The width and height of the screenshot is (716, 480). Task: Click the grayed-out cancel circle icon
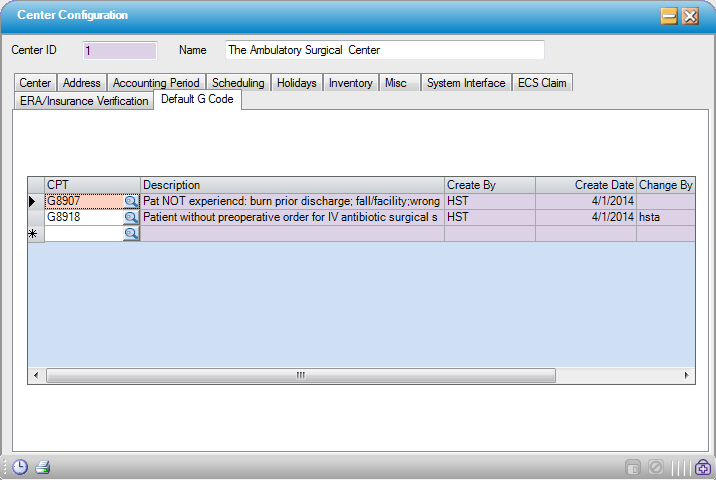pyautogui.click(x=655, y=467)
